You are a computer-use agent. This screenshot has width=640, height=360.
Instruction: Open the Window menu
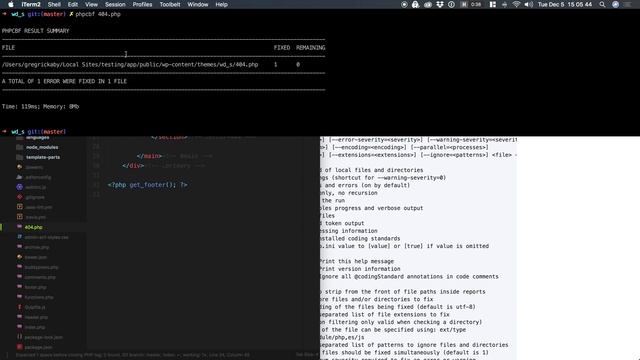click(198, 4)
